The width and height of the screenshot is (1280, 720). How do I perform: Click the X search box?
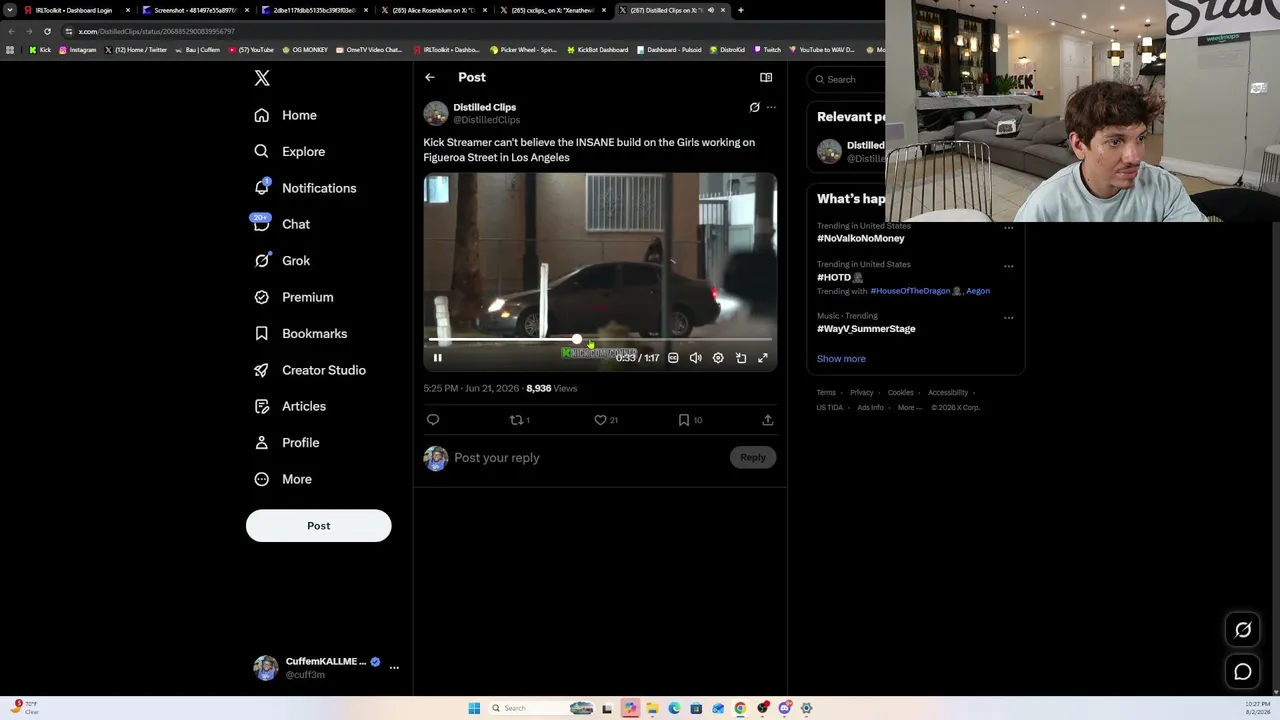(848, 79)
